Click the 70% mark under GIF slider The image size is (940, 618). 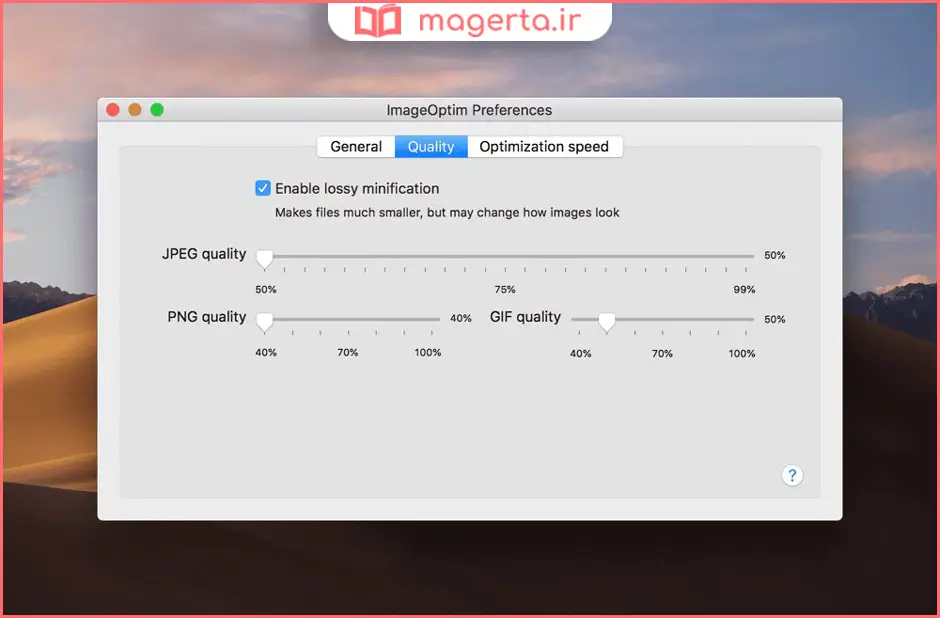click(662, 354)
